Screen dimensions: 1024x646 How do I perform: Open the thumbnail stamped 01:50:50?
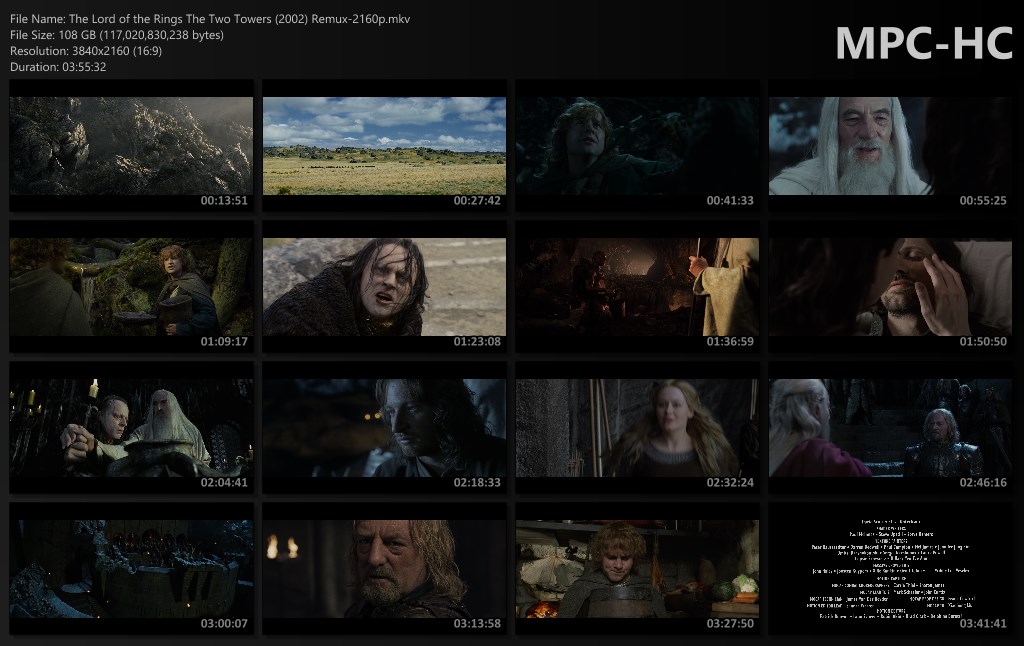click(x=890, y=287)
